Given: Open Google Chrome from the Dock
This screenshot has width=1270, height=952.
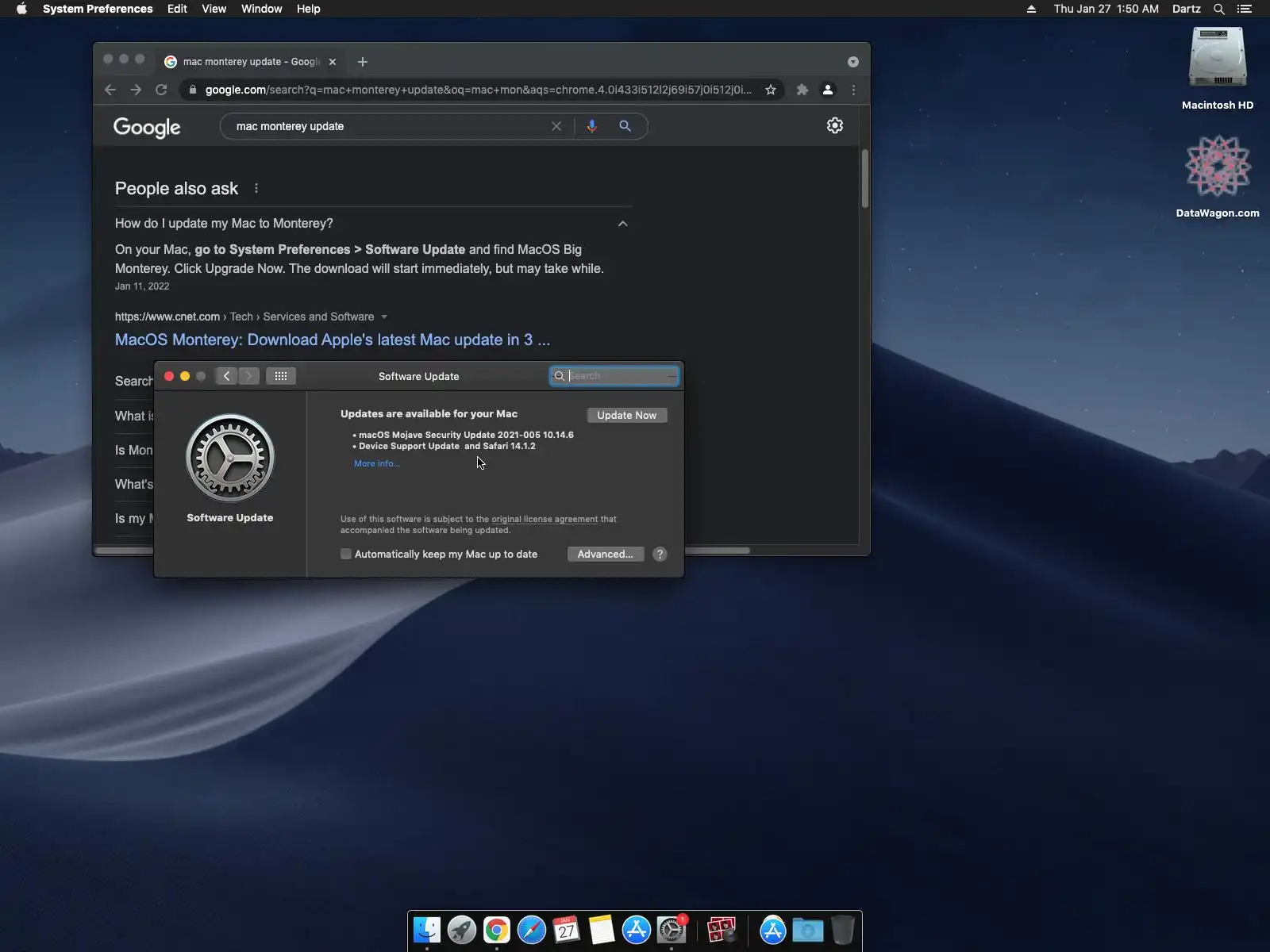Looking at the screenshot, I should tap(497, 930).
